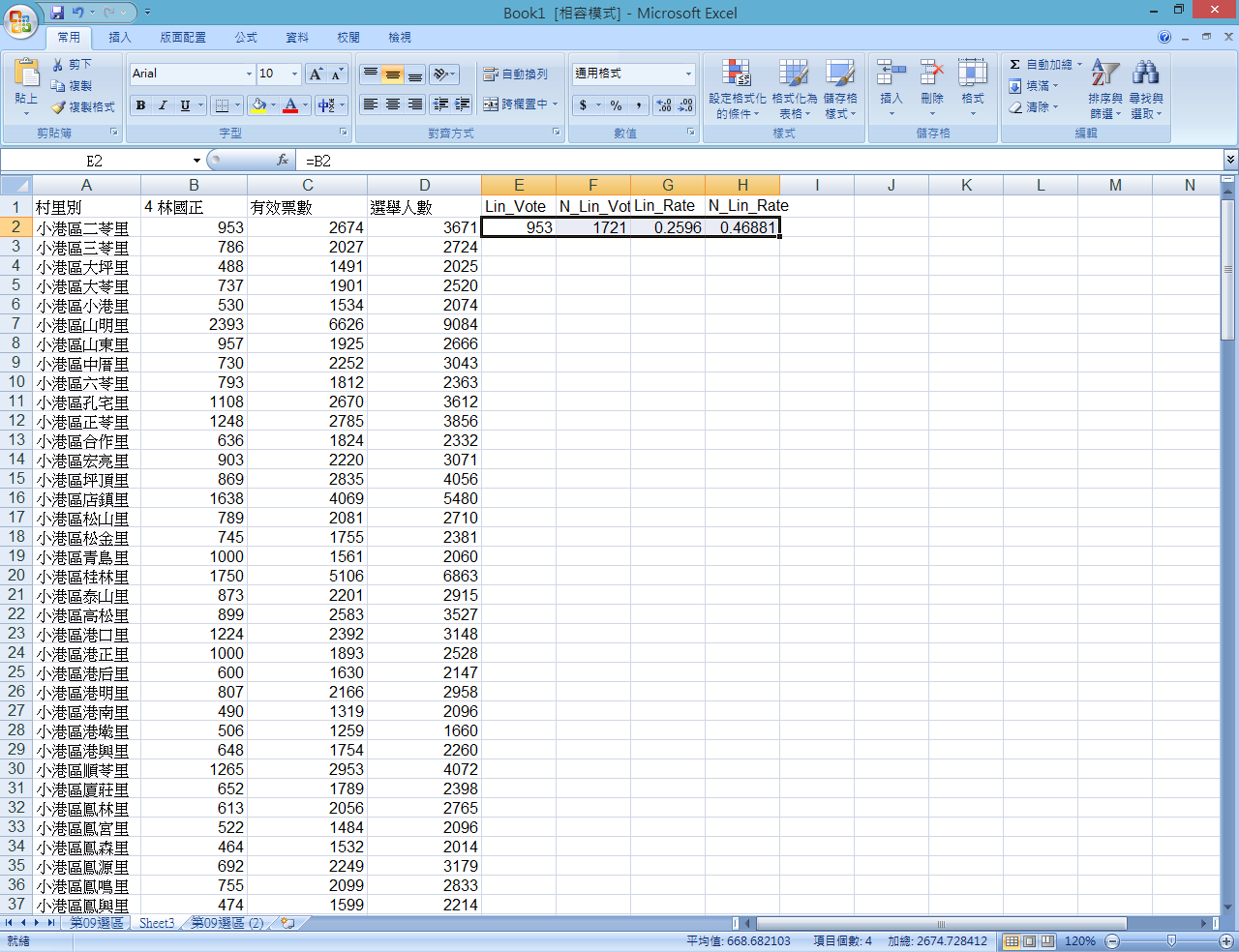Open the Arial font name dropdown
Screen dimensions: 1239x952
pos(249,74)
